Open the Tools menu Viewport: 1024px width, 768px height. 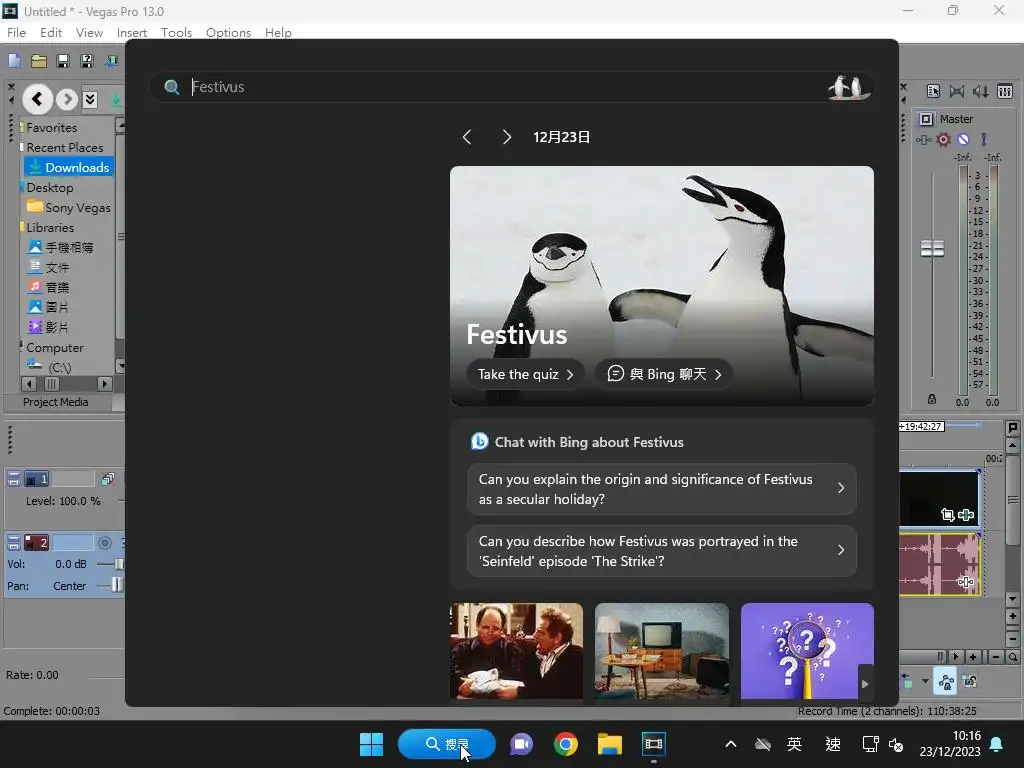[176, 33]
